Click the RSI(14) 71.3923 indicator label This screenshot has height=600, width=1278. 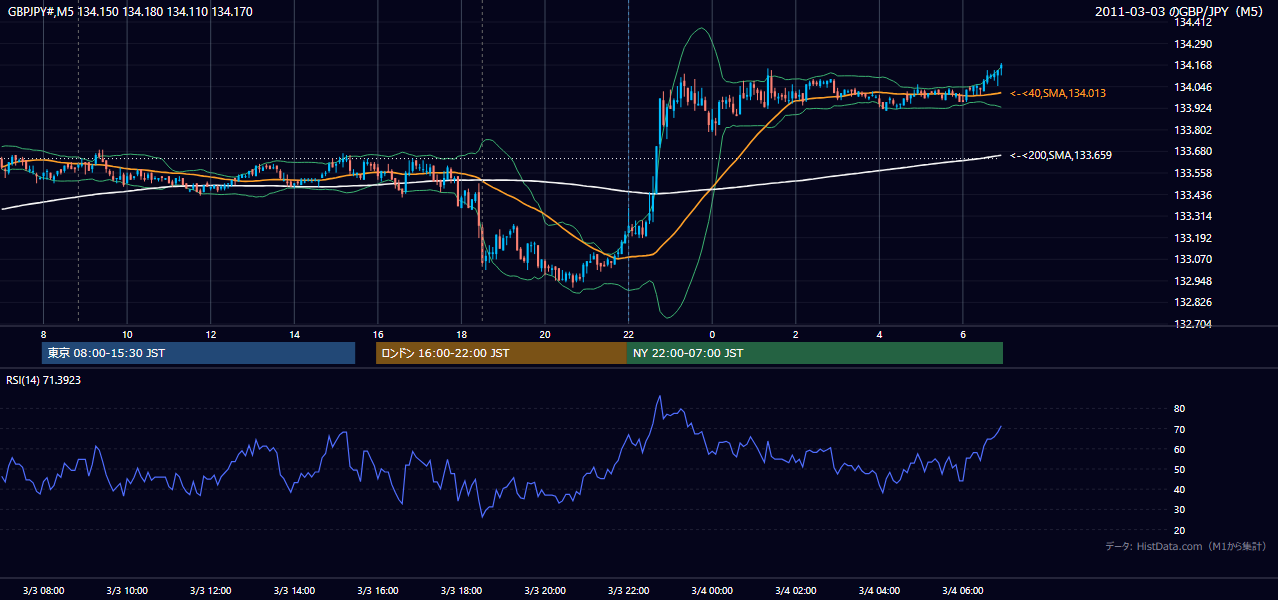[42, 381]
